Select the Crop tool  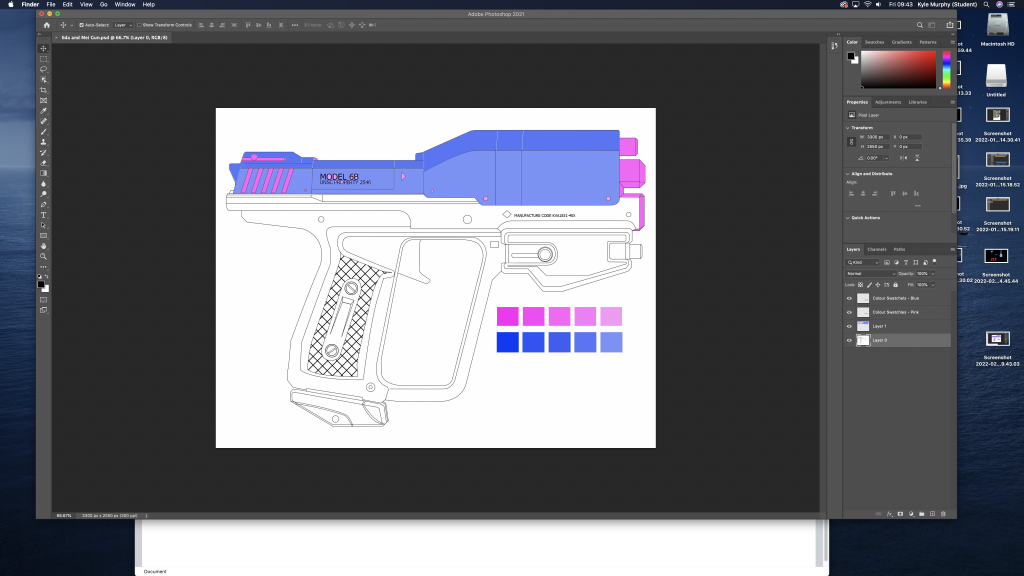[44, 90]
